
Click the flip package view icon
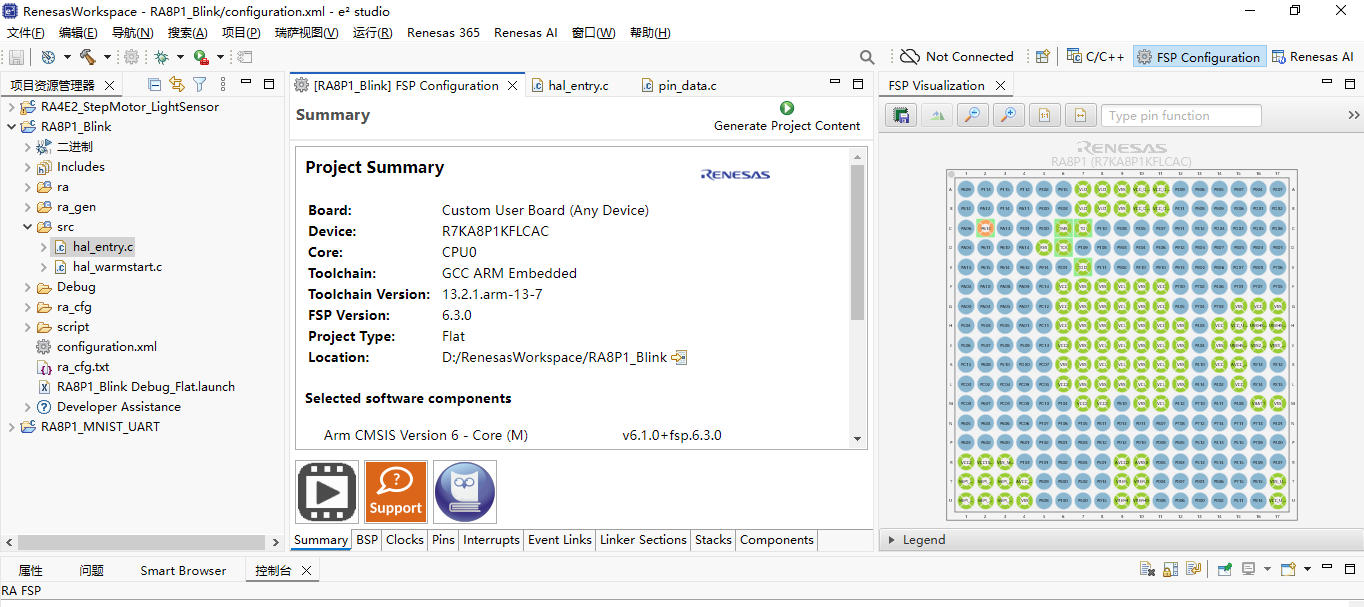[x=936, y=116]
